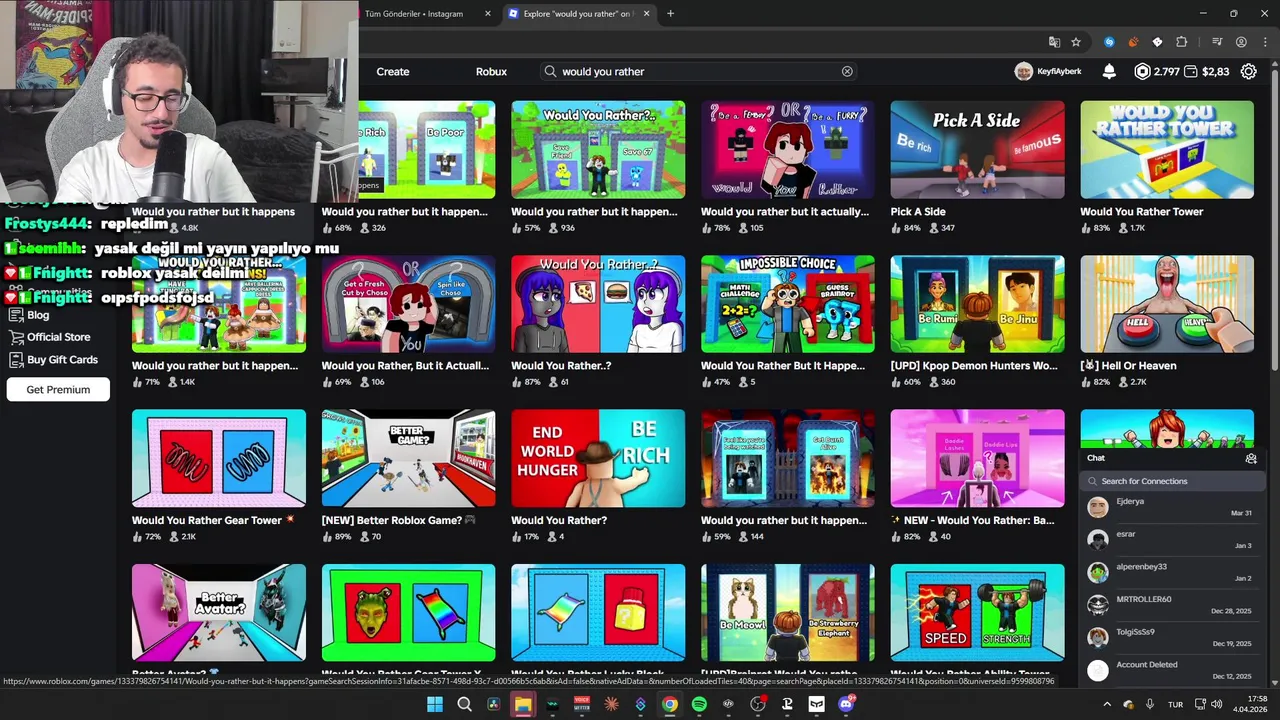Click the Get Premium button
The image size is (1280, 720).
[58, 389]
